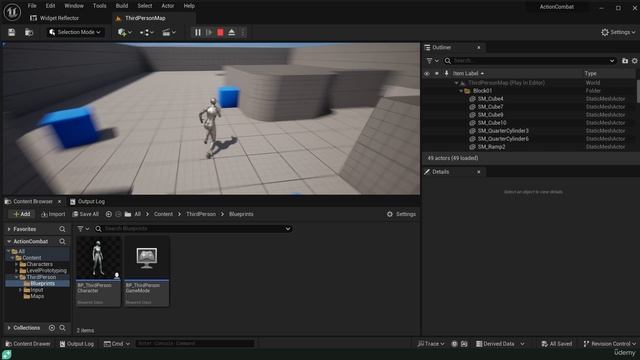
Task: Open the Selection Mode dropdown
Action: [75, 32]
